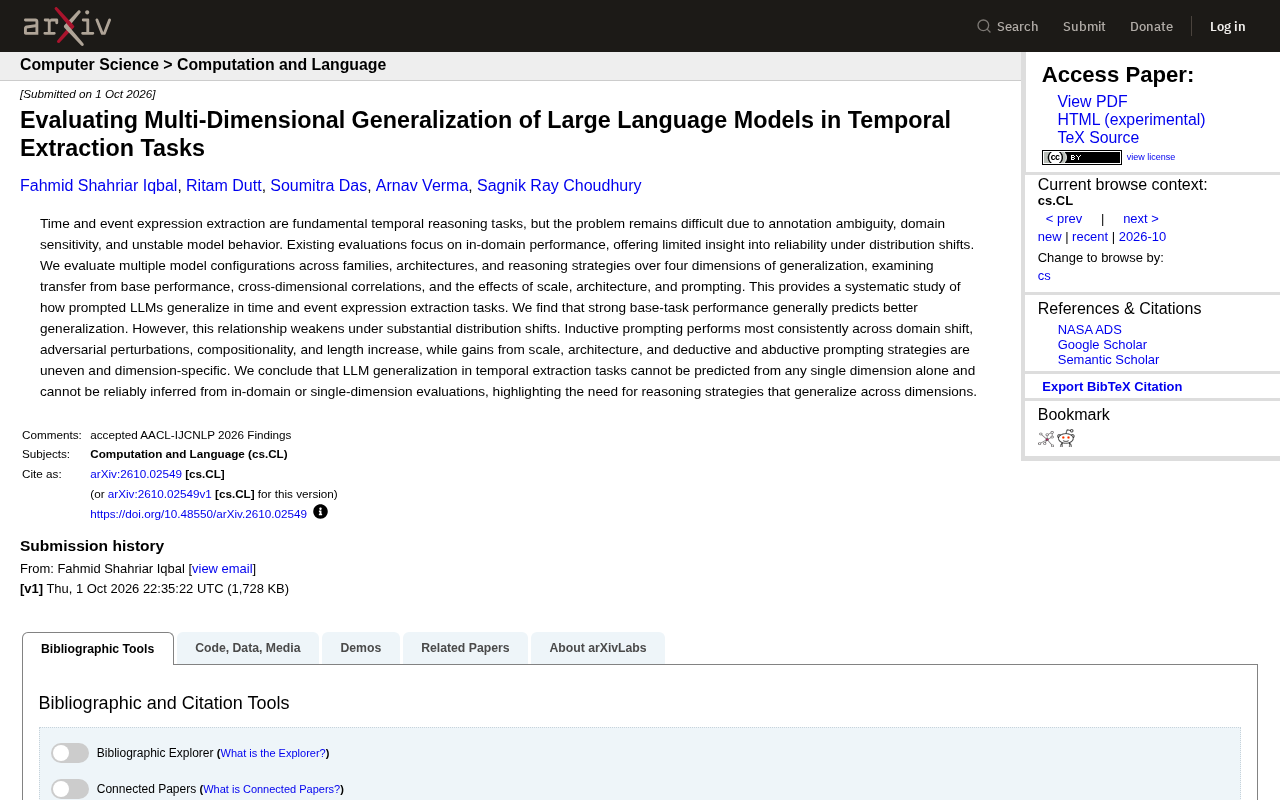
Task: Switch to the Code, Data, Media tab
Action: 248,648
